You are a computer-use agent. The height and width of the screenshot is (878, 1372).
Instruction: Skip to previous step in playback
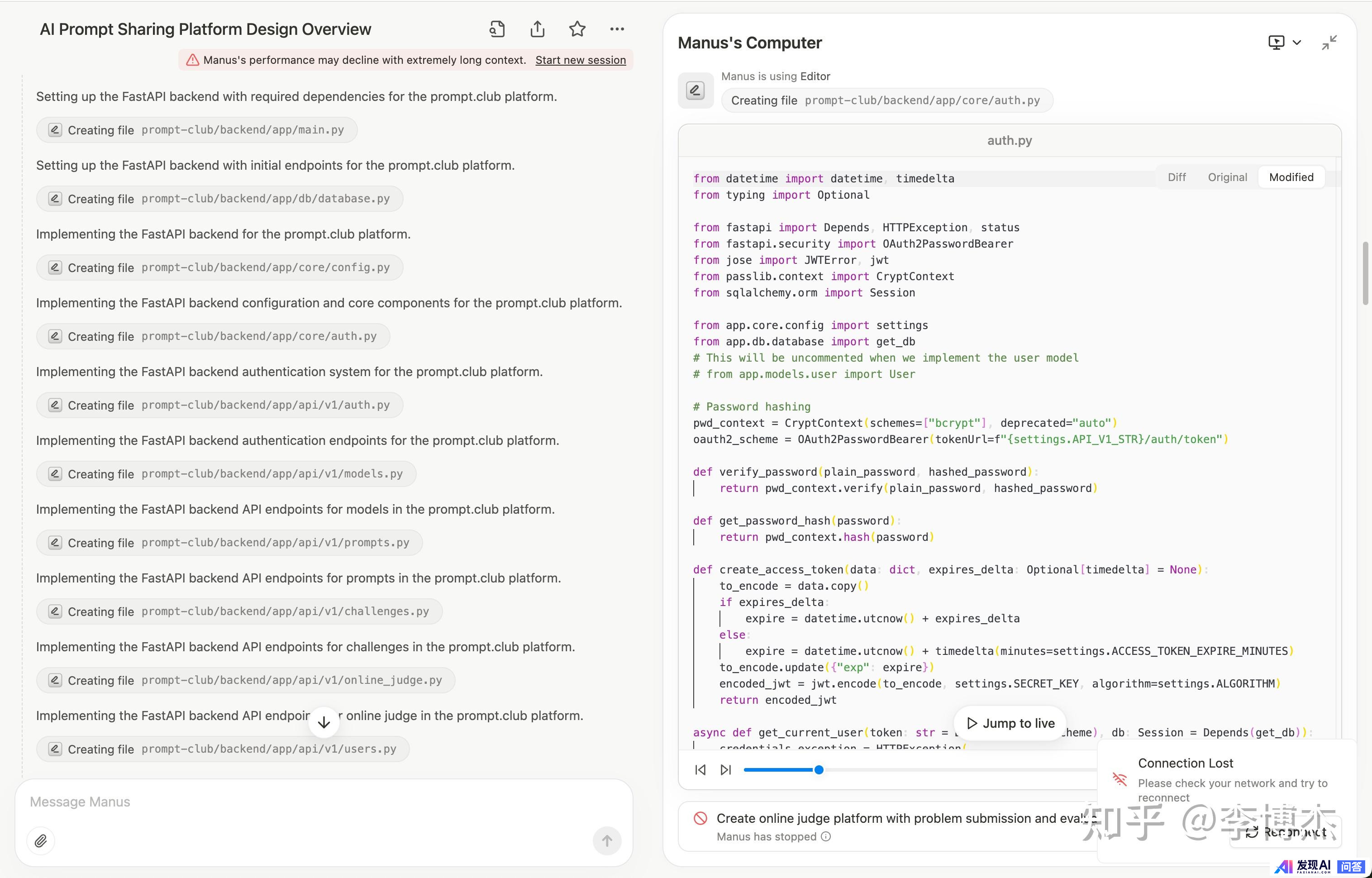tap(700, 770)
